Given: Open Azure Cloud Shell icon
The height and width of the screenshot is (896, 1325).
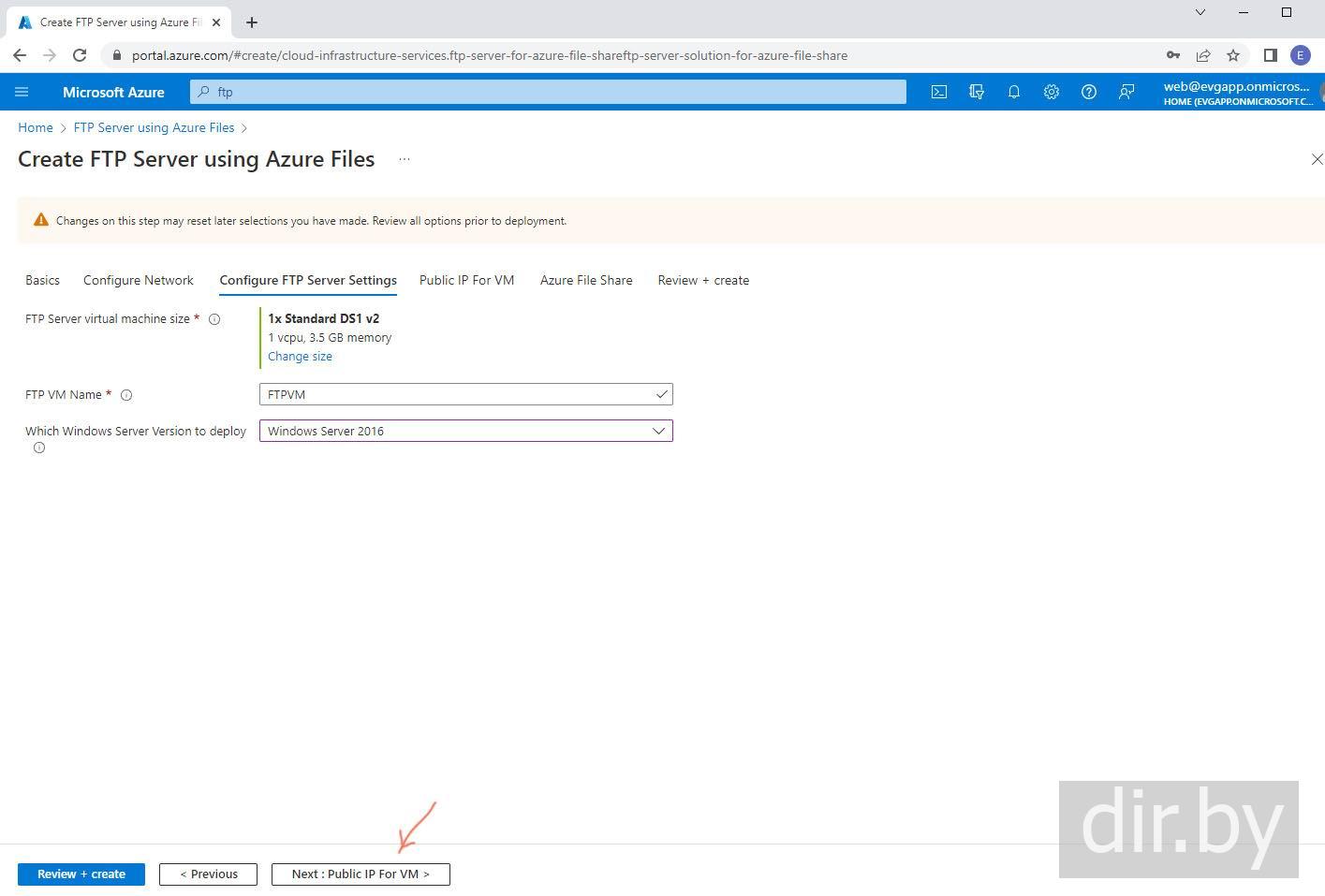Looking at the screenshot, I should pos(938,92).
